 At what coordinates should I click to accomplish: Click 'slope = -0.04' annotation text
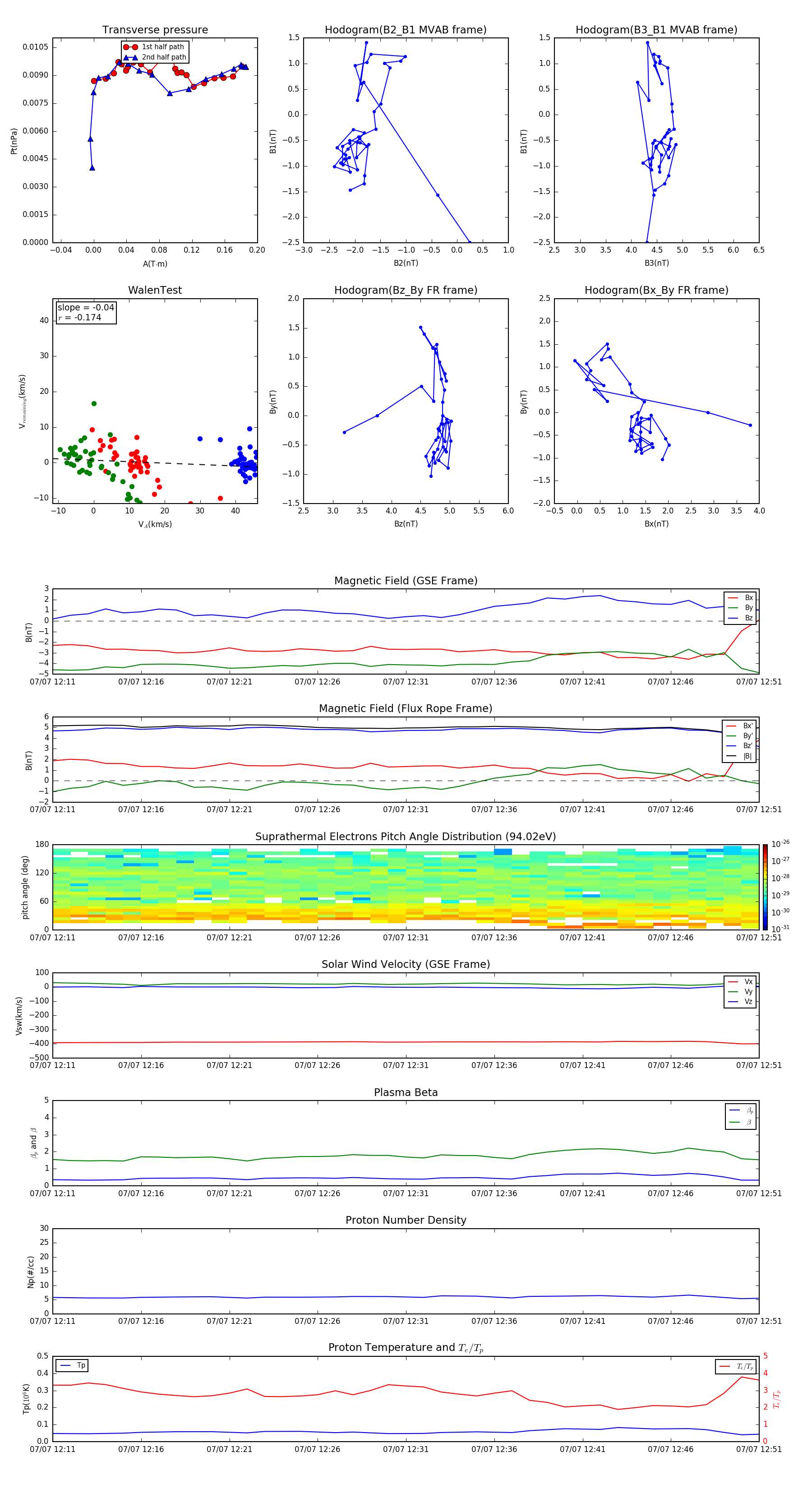tap(86, 308)
